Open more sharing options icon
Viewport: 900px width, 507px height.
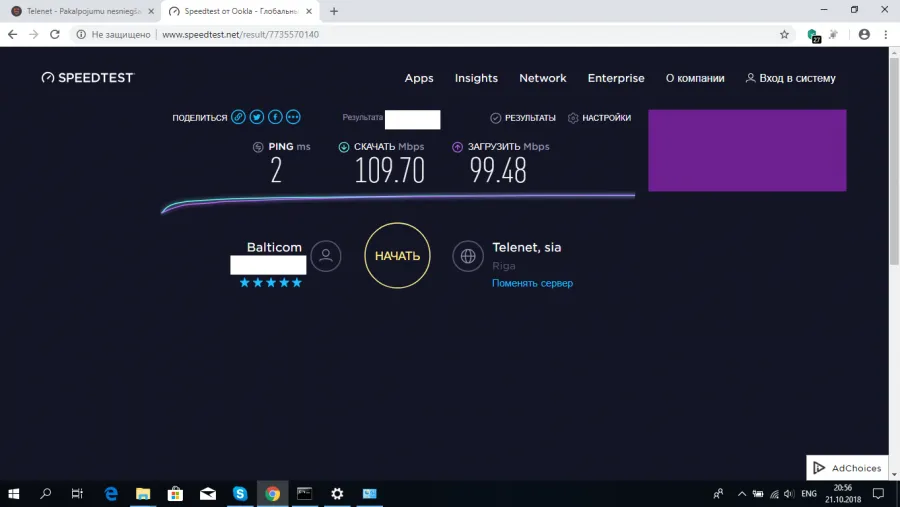click(293, 117)
